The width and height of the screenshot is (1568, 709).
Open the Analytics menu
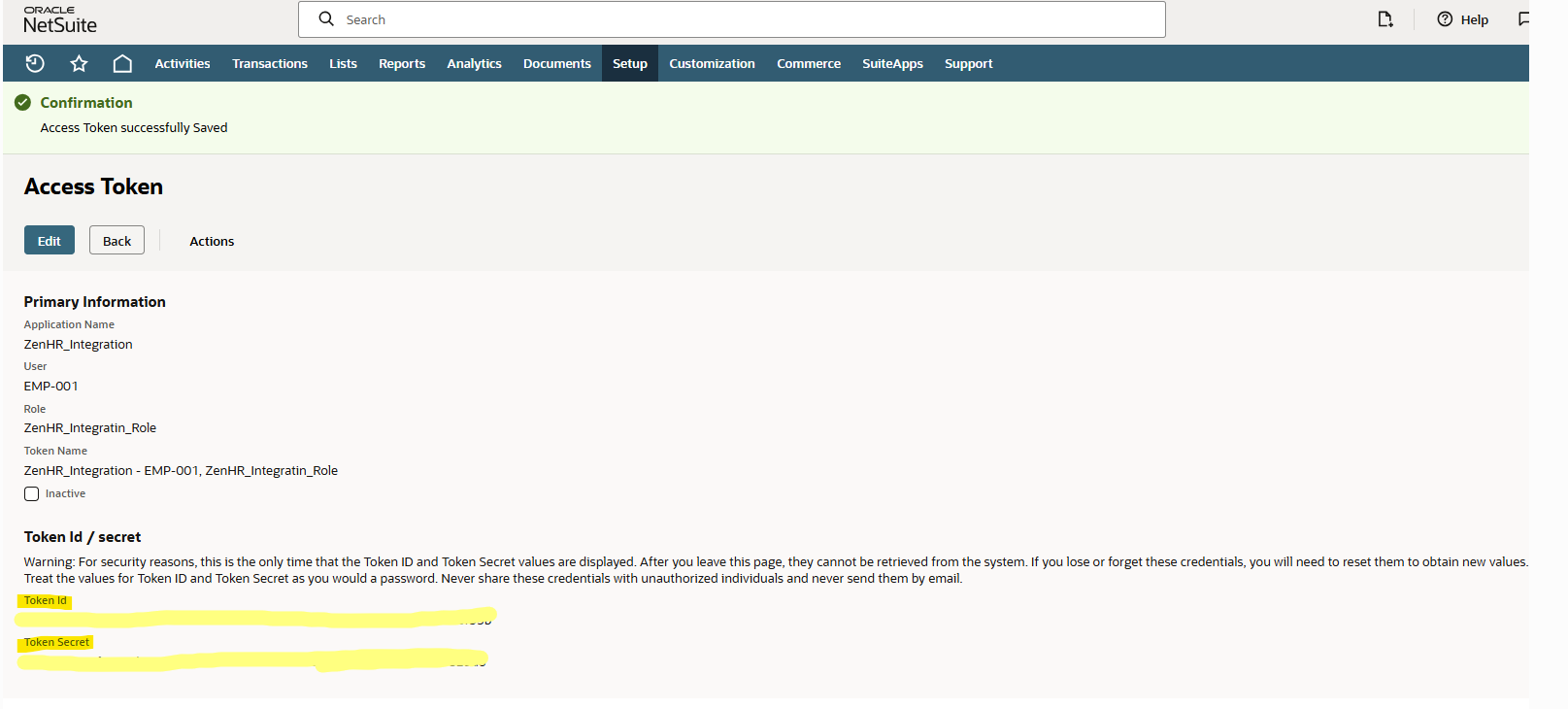pyautogui.click(x=474, y=63)
